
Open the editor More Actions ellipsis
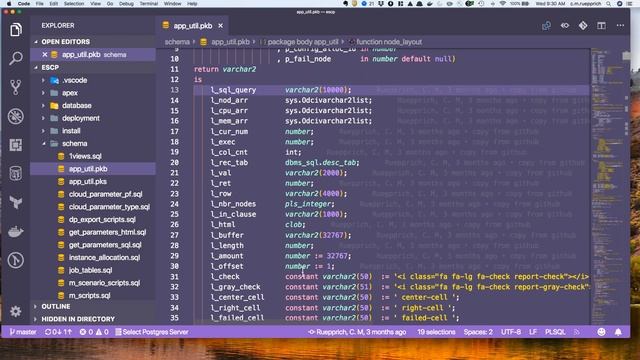[620, 26]
